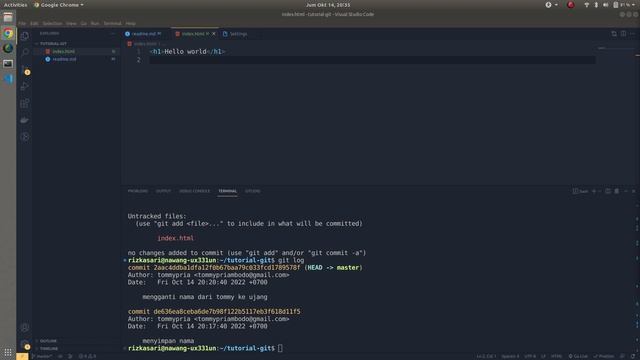This screenshot has width=640, height=360.
Task: Open the Terminal app from the Ubuntu dock
Action: [8, 64]
